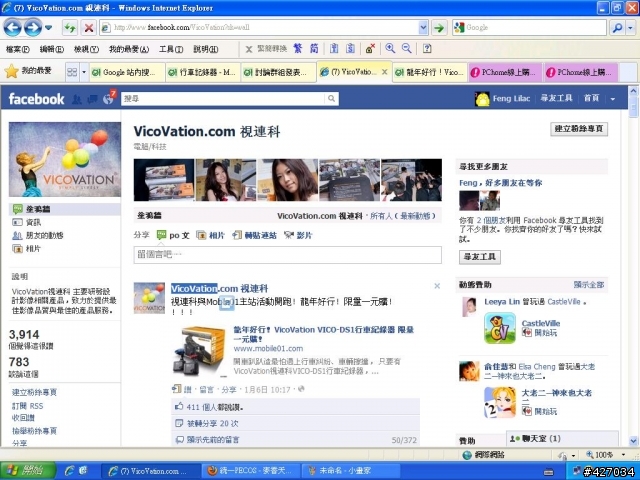This screenshot has width=640, height=480.
Task: Click the magnifier search button in browser toolbar
Action: 617,28
